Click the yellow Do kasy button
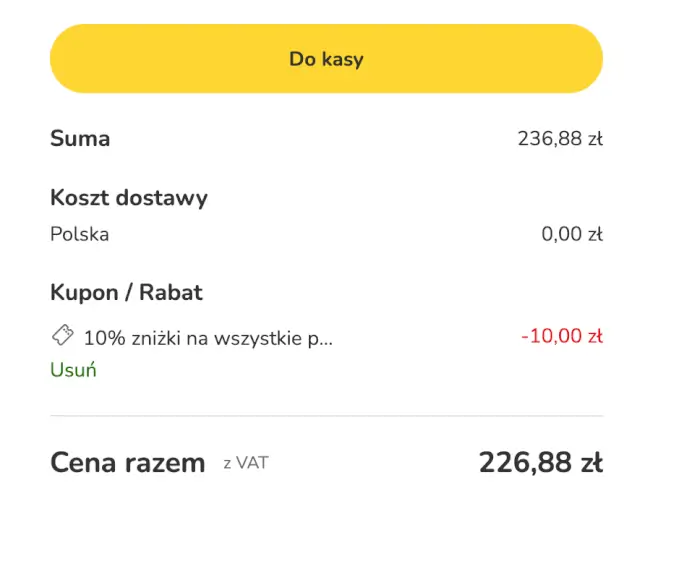 tap(326, 59)
